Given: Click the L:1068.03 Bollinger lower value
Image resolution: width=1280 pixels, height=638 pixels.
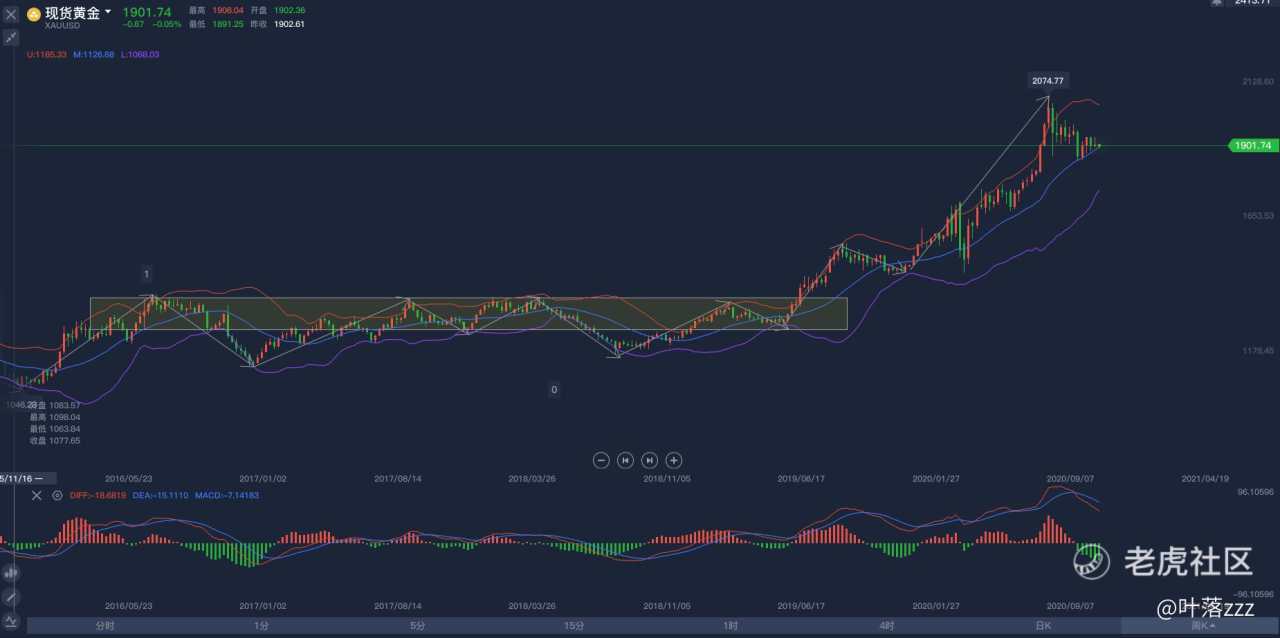Looking at the screenshot, I should pyautogui.click(x=140, y=54).
